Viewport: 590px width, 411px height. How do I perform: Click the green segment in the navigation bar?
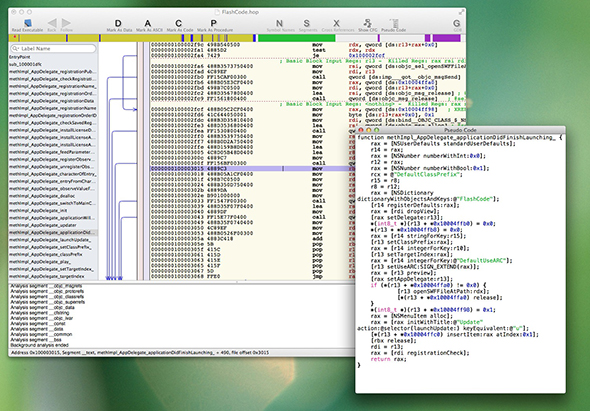296,38
